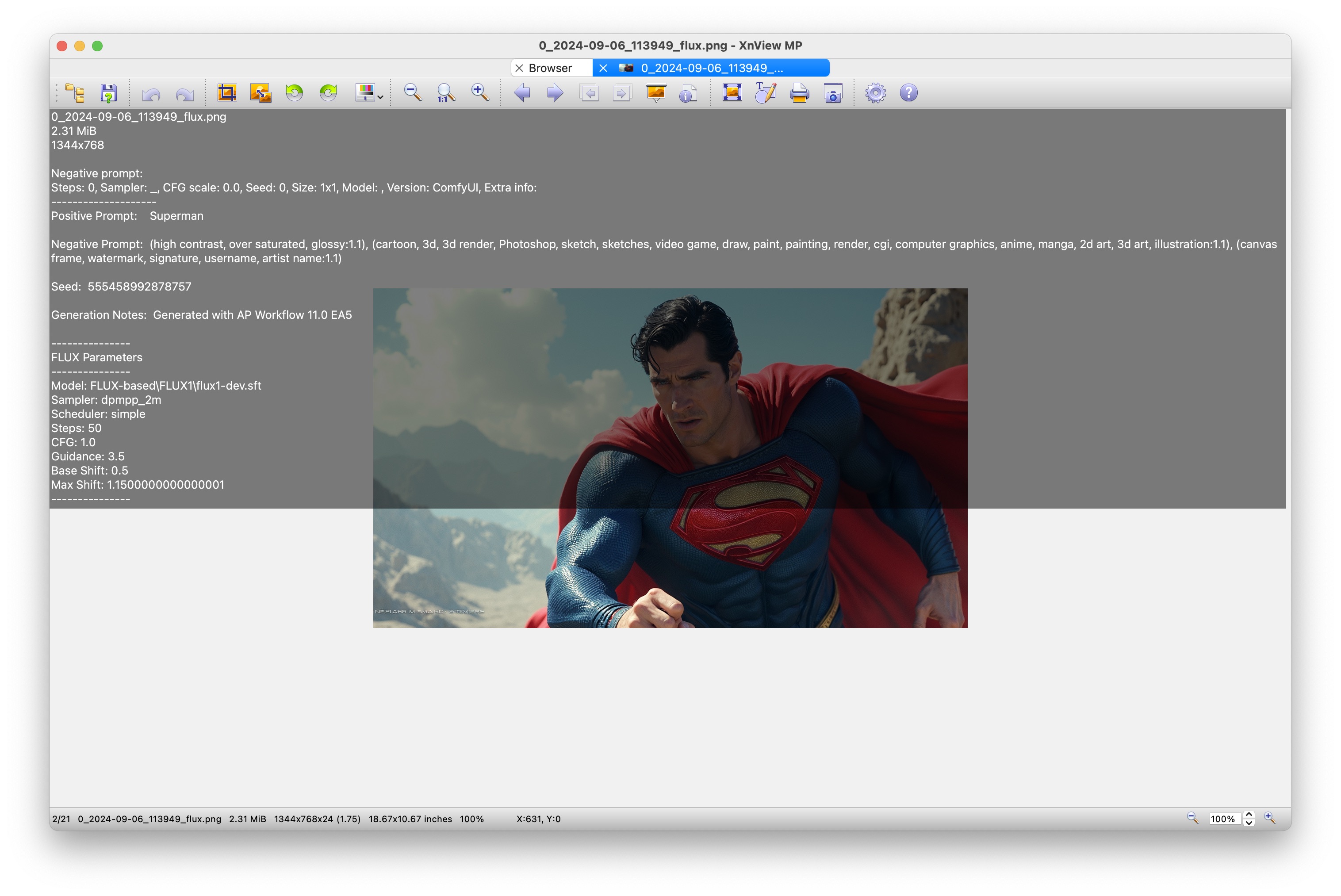The image size is (1341, 896).
Task: Click the status bar zoom-out magnifier
Action: (1192, 818)
